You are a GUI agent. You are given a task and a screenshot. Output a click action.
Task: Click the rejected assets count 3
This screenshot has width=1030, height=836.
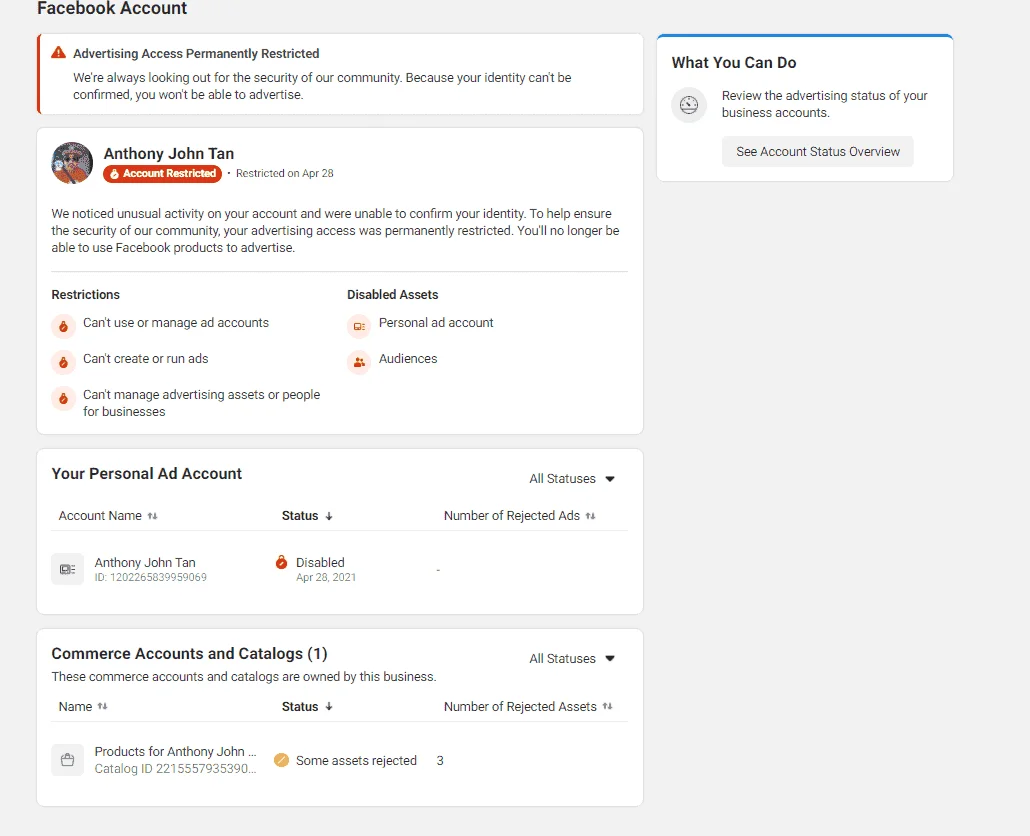coord(440,760)
